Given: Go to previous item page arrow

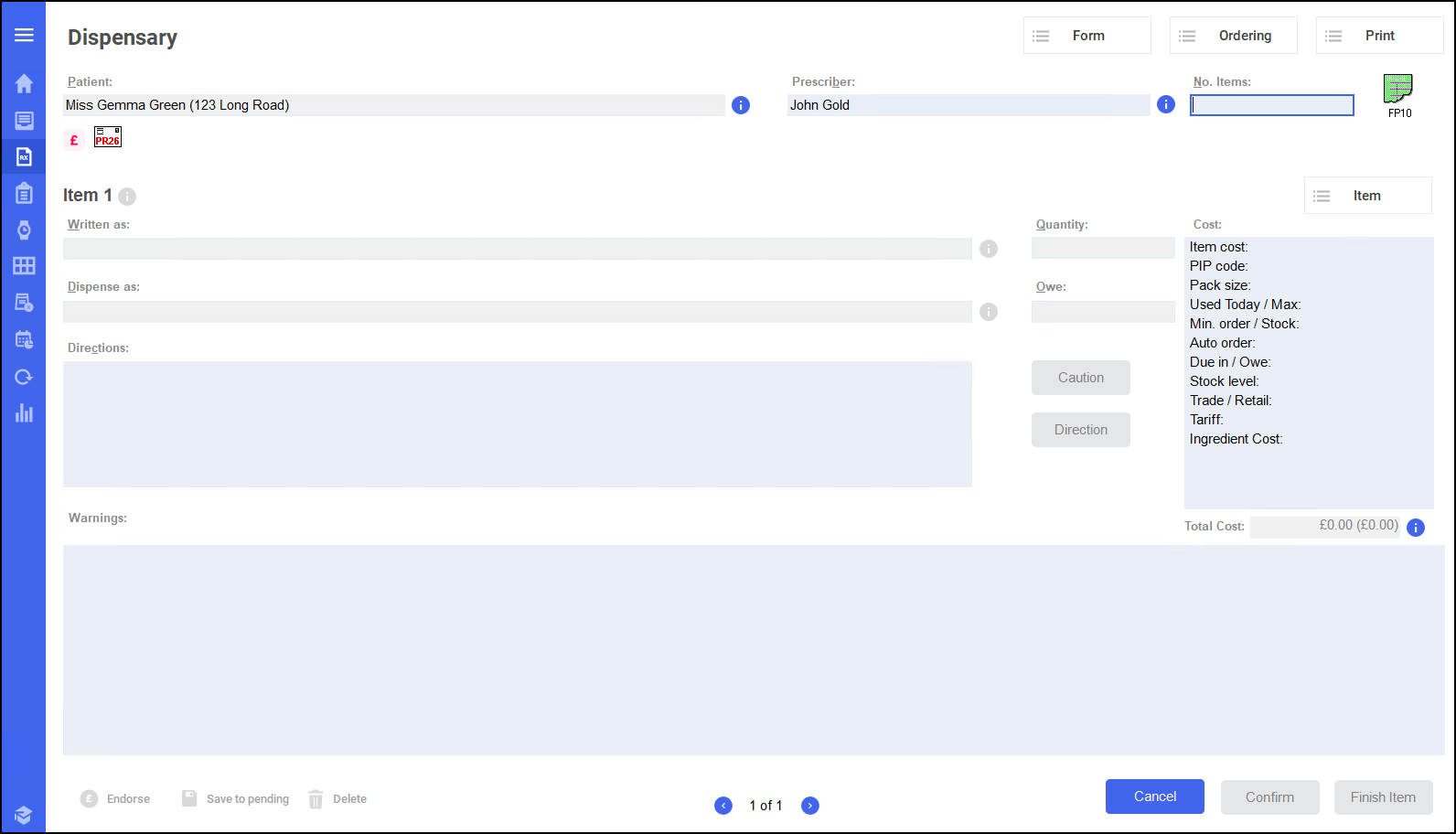Looking at the screenshot, I should point(723,806).
